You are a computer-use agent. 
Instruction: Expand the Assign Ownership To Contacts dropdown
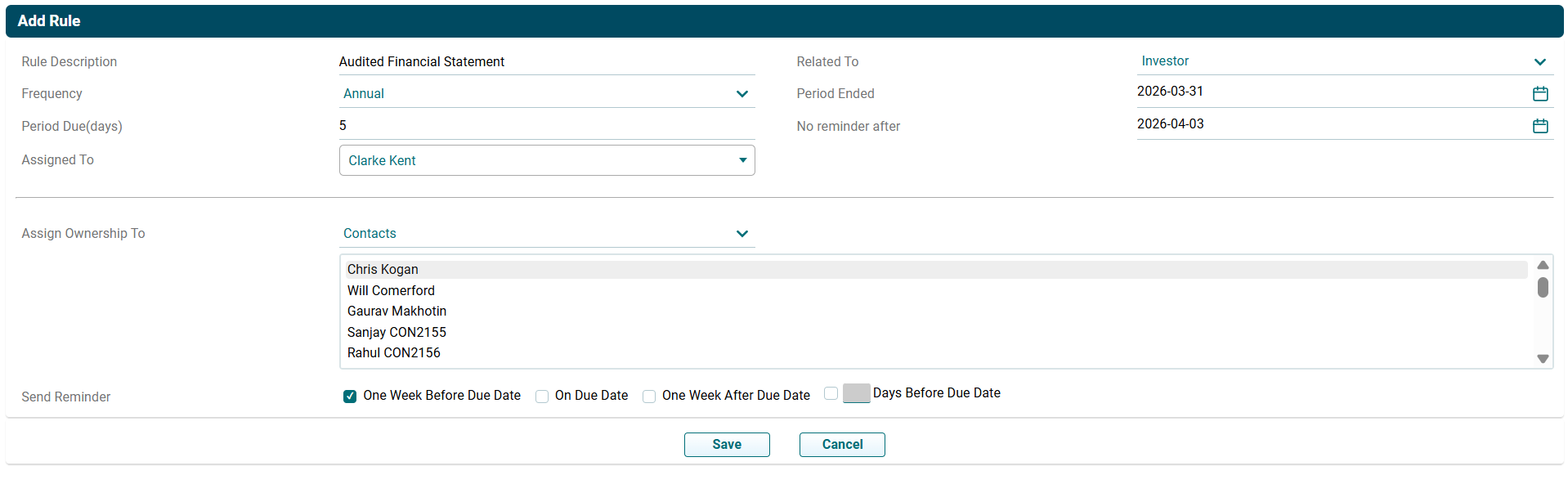click(546, 234)
